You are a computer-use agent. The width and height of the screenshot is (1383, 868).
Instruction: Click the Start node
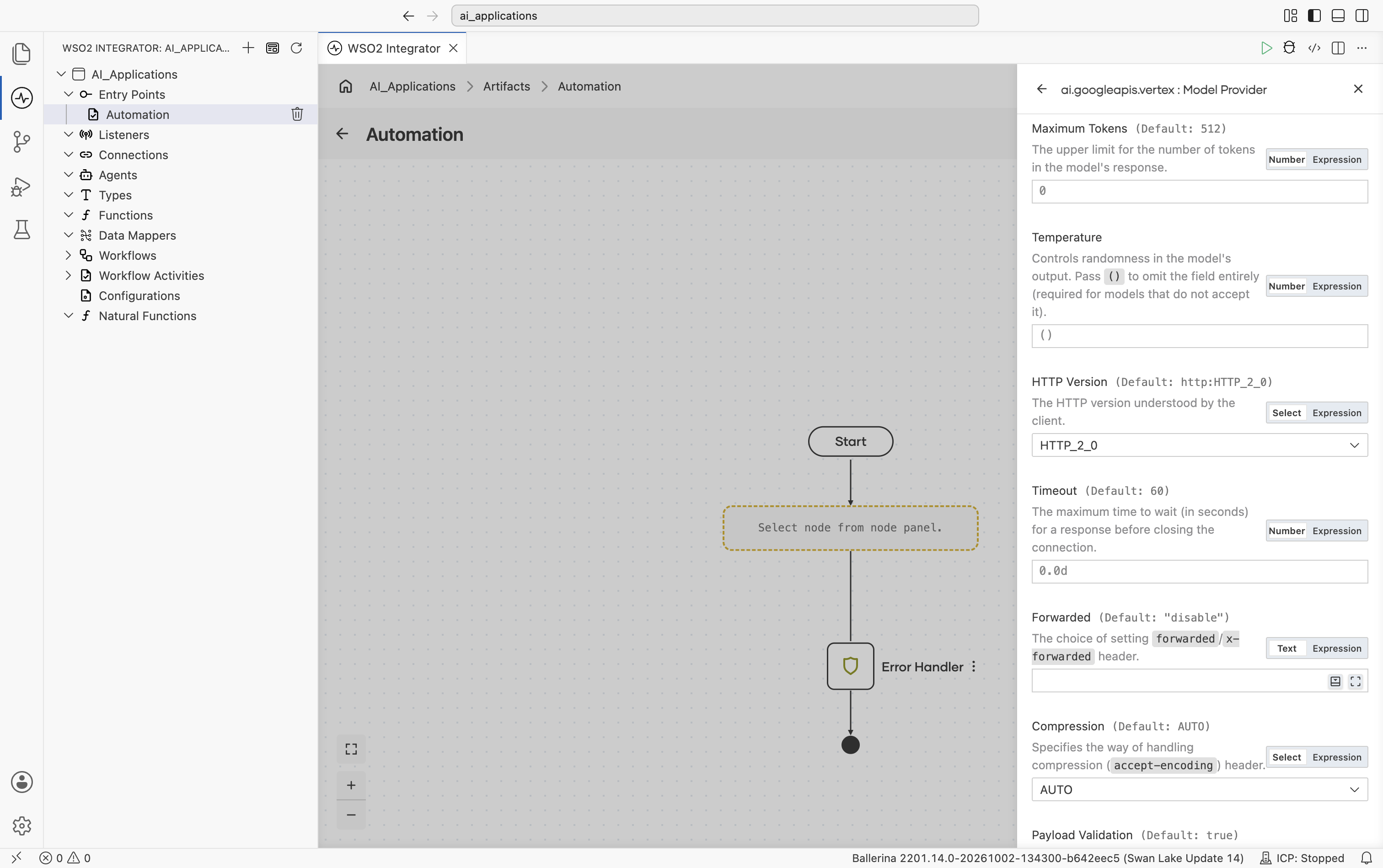[x=850, y=441]
